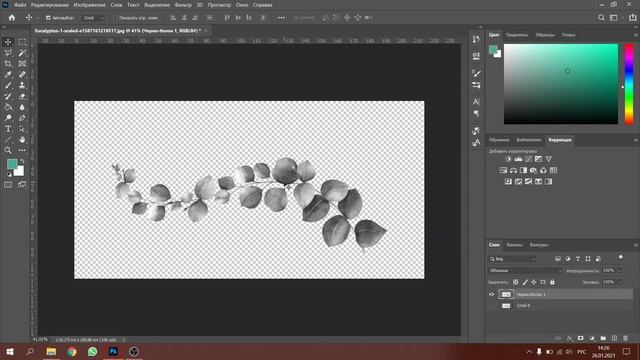Toggle the layer filter switch

click(x=620, y=257)
